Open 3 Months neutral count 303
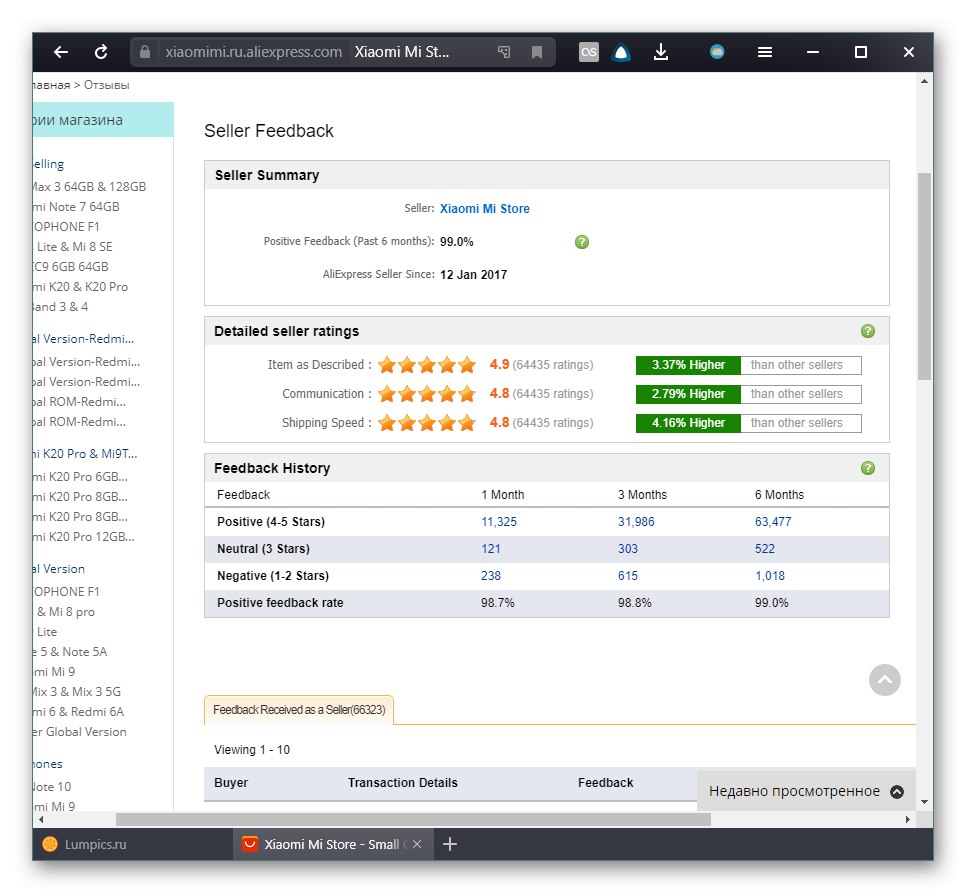966x893 pixels. click(627, 549)
